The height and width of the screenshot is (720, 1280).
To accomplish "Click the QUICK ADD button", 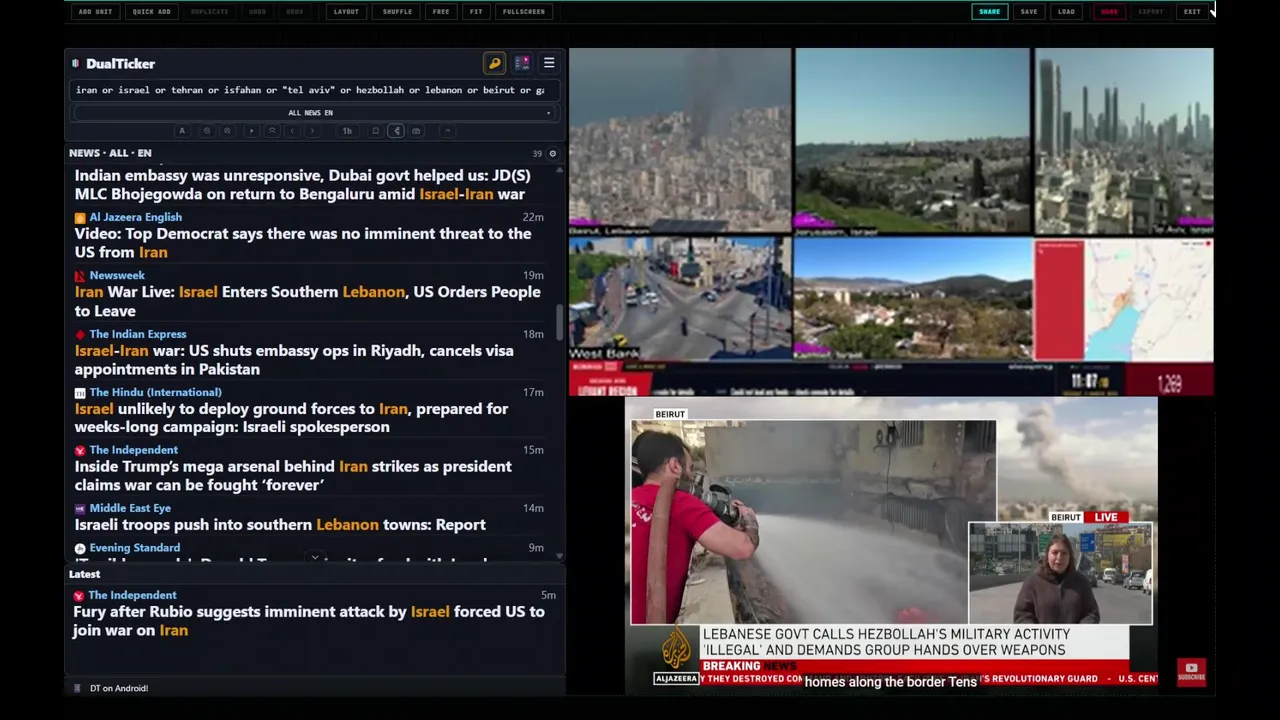I will [151, 11].
